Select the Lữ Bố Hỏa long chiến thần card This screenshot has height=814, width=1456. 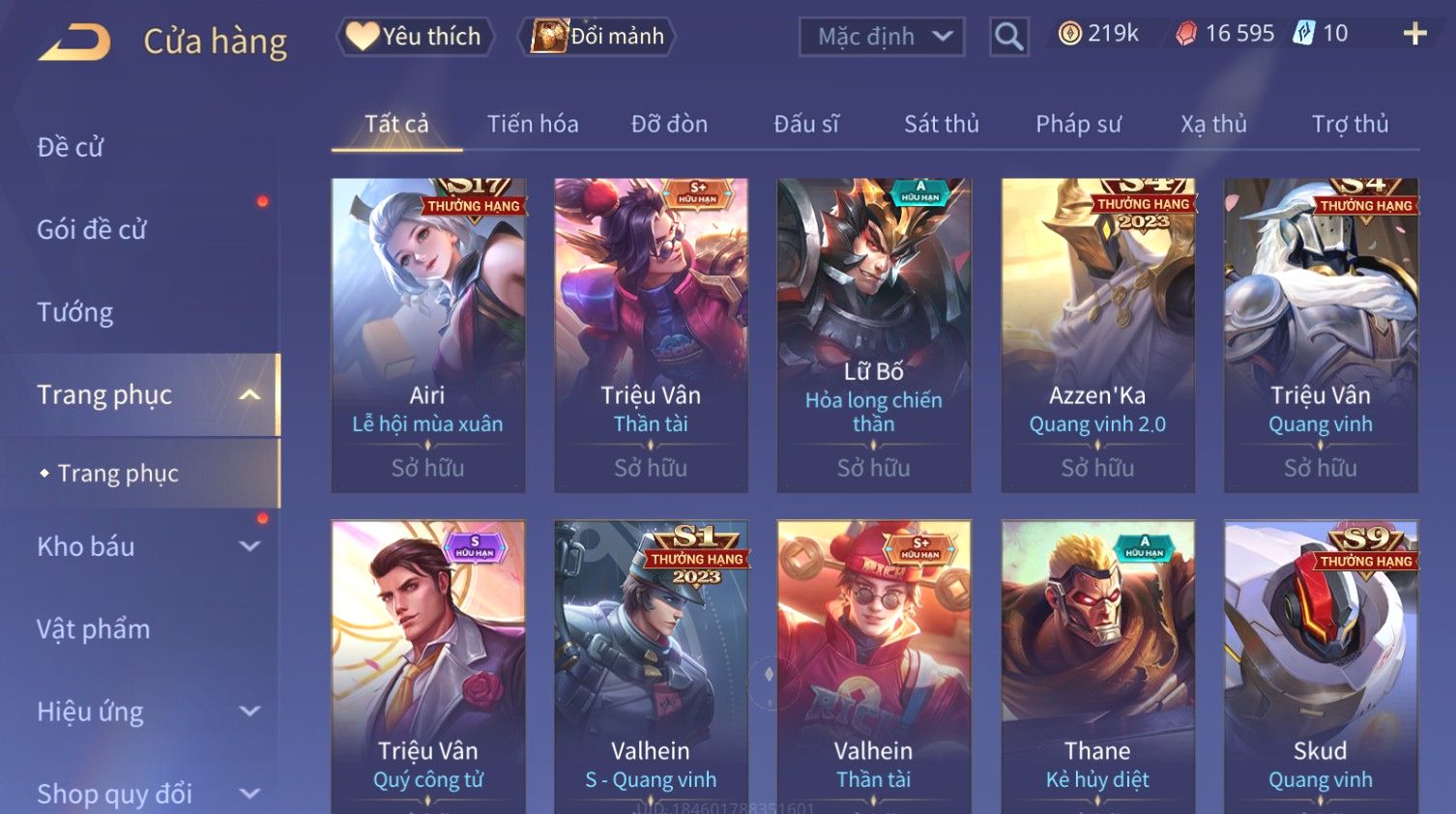coord(874,335)
